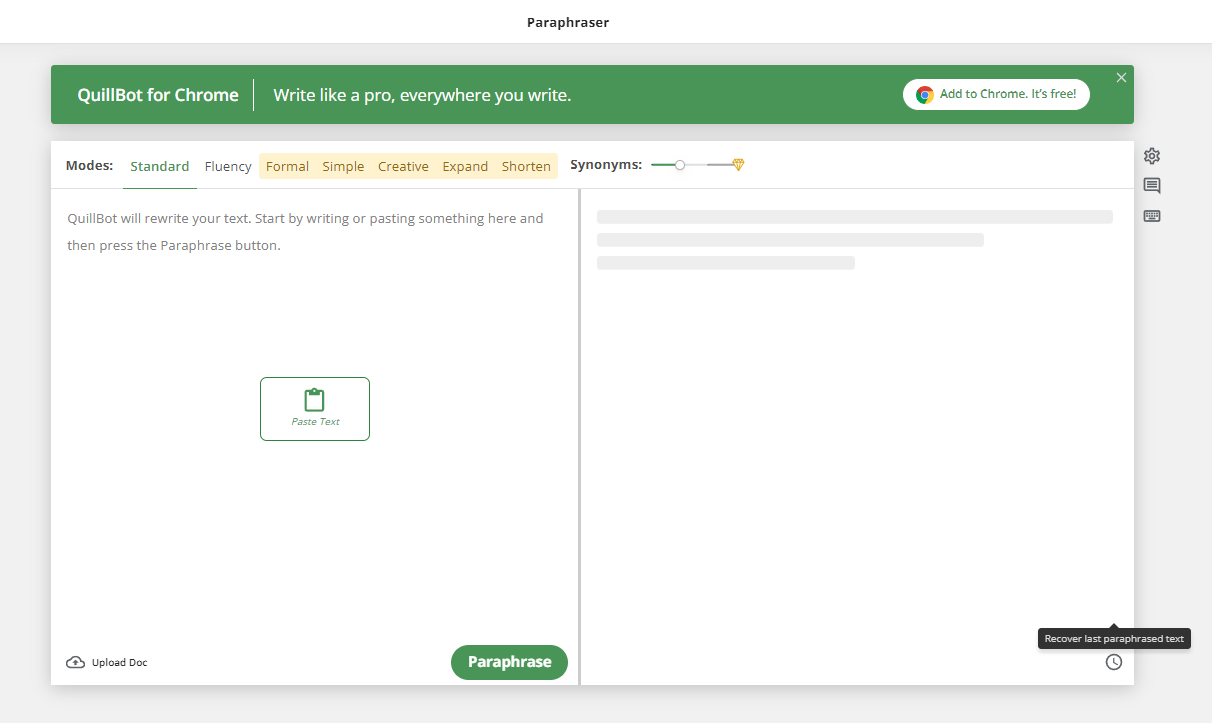Open the keyboard hotkeys icon
This screenshot has width=1212, height=723.
point(1152,216)
